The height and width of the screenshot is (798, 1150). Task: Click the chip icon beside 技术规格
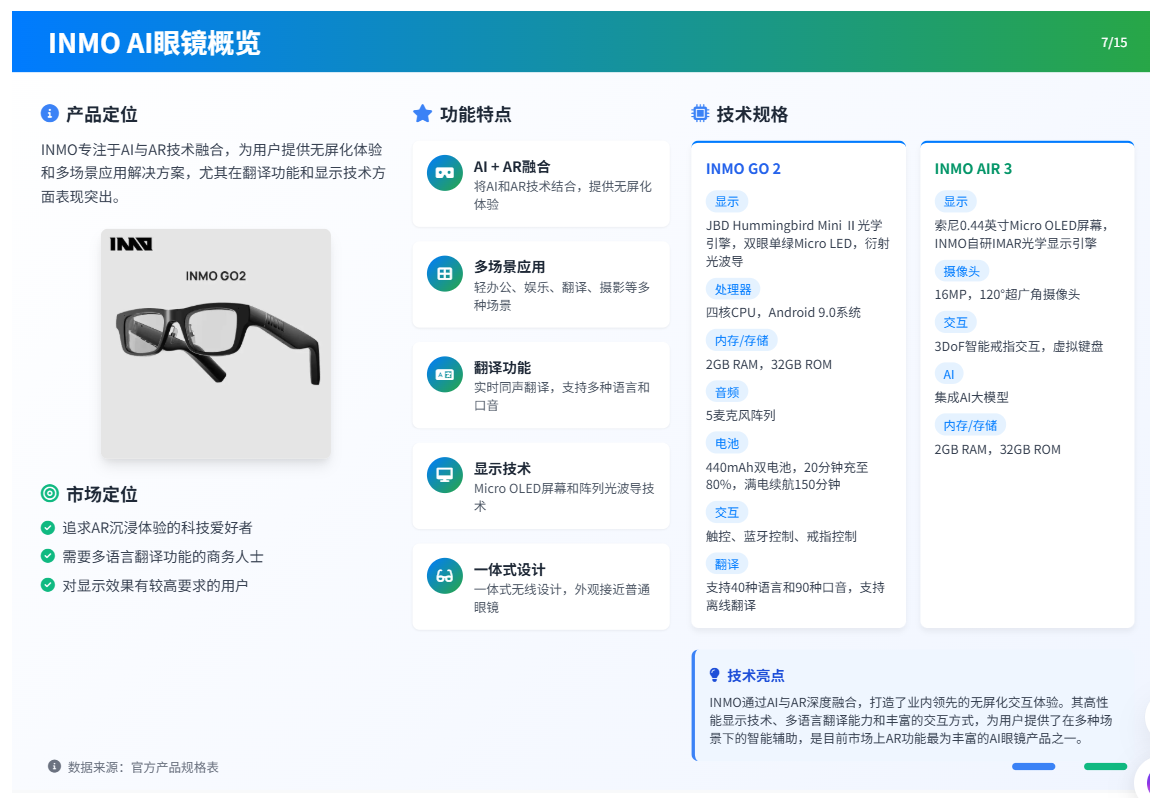pos(700,114)
